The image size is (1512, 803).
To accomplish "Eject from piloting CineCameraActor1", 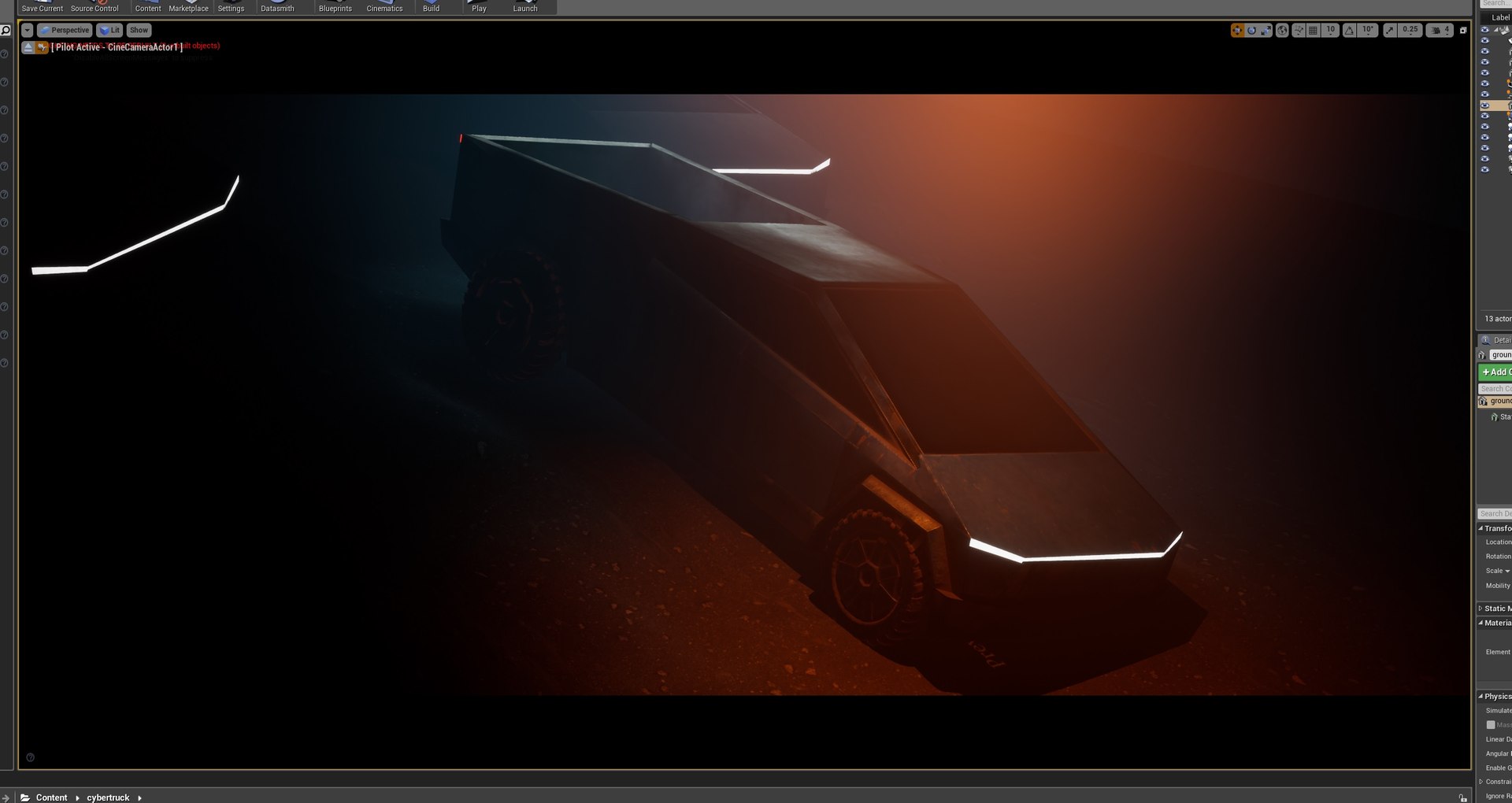I will pyautogui.click(x=28, y=47).
